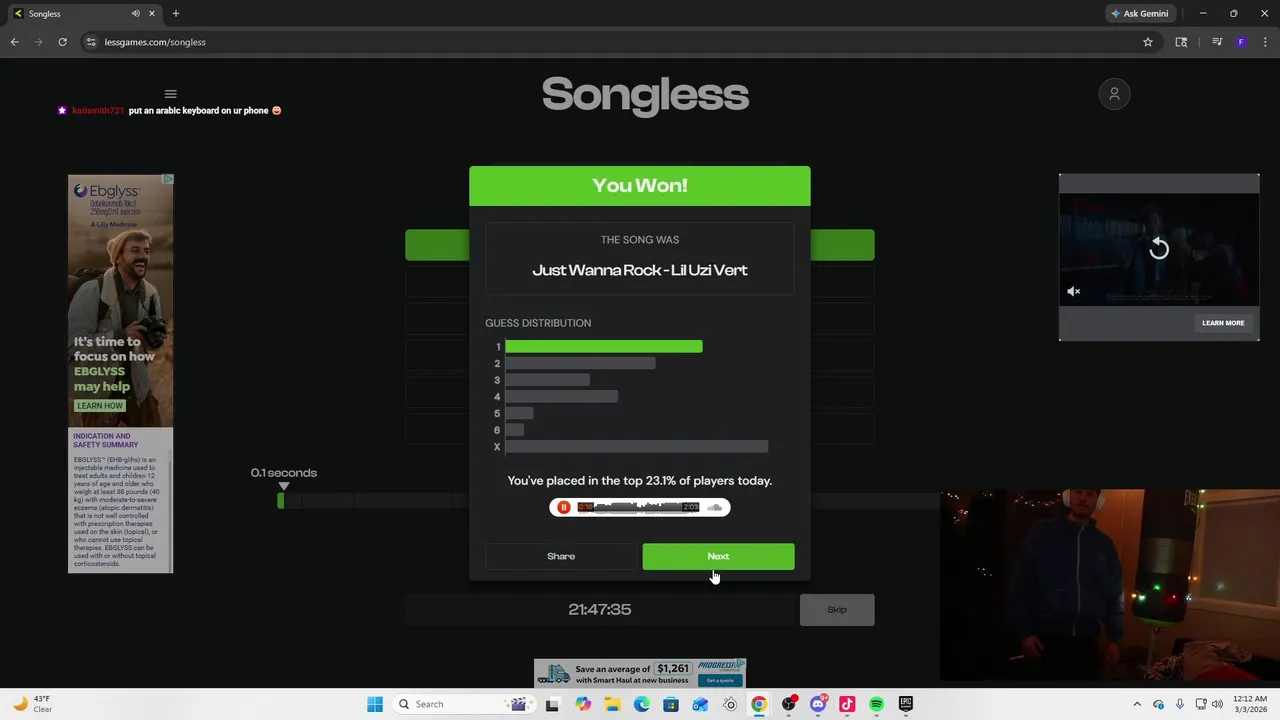The width and height of the screenshot is (1280, 720).
Task: Click Learn More on video ad
Action: pyautogui.click(x=1223, y=323)
